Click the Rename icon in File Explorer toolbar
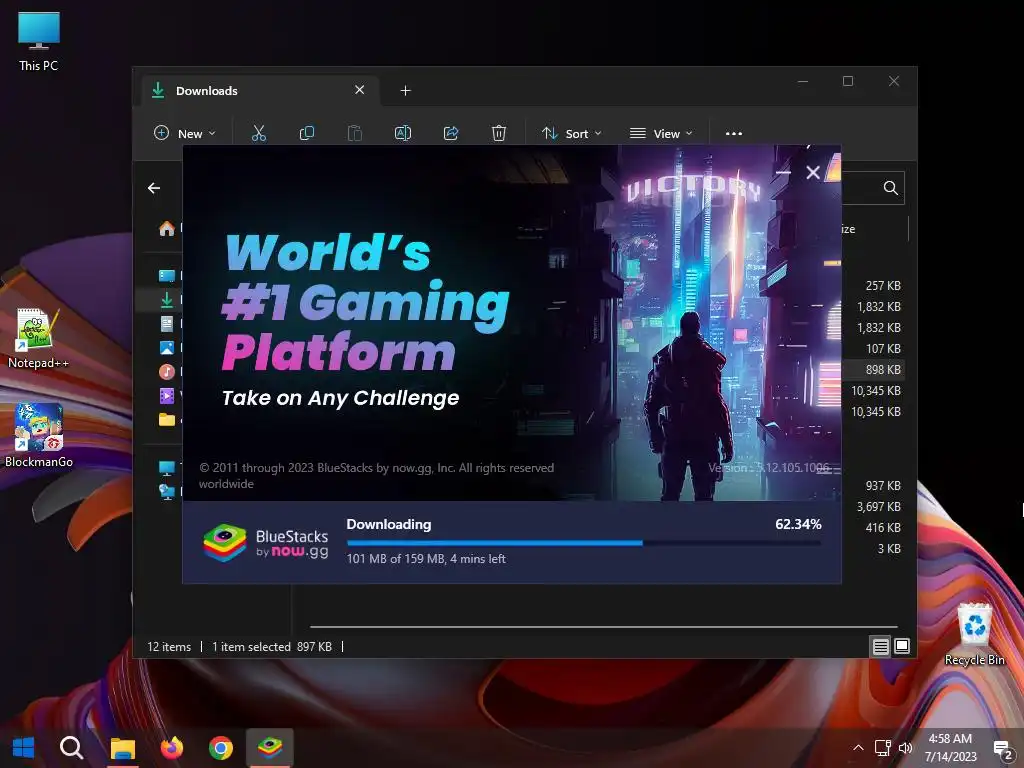This screenshot has height=768, width=1024. coord(403,133)
